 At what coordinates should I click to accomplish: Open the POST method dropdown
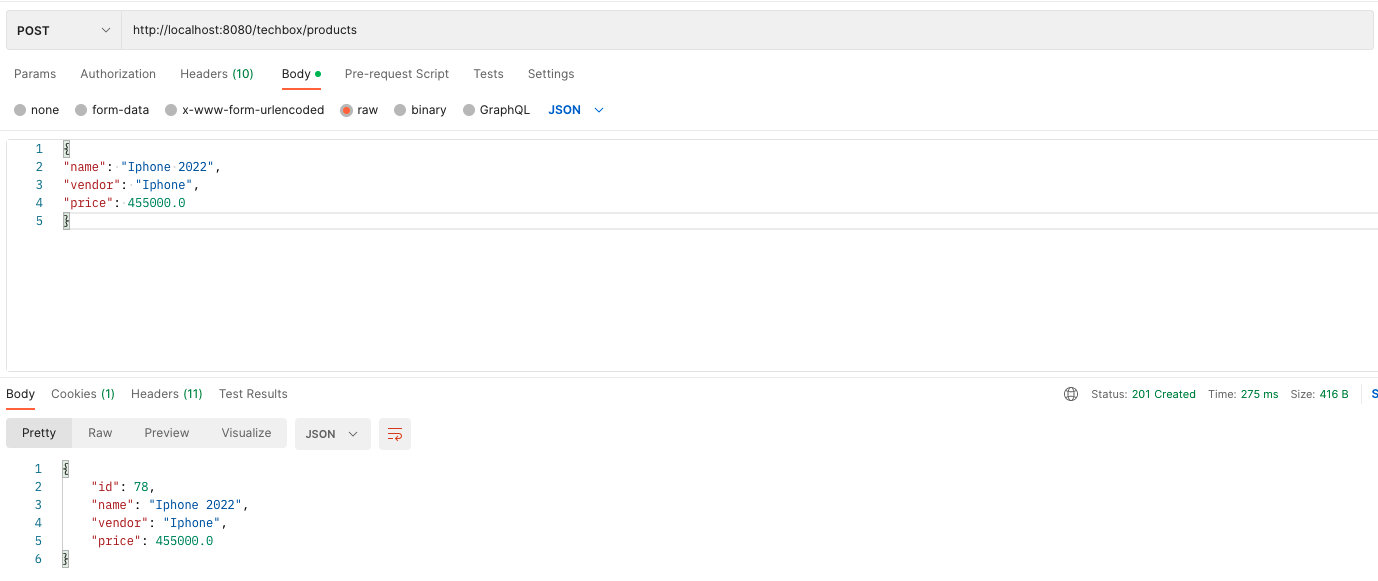pos(64,30)
